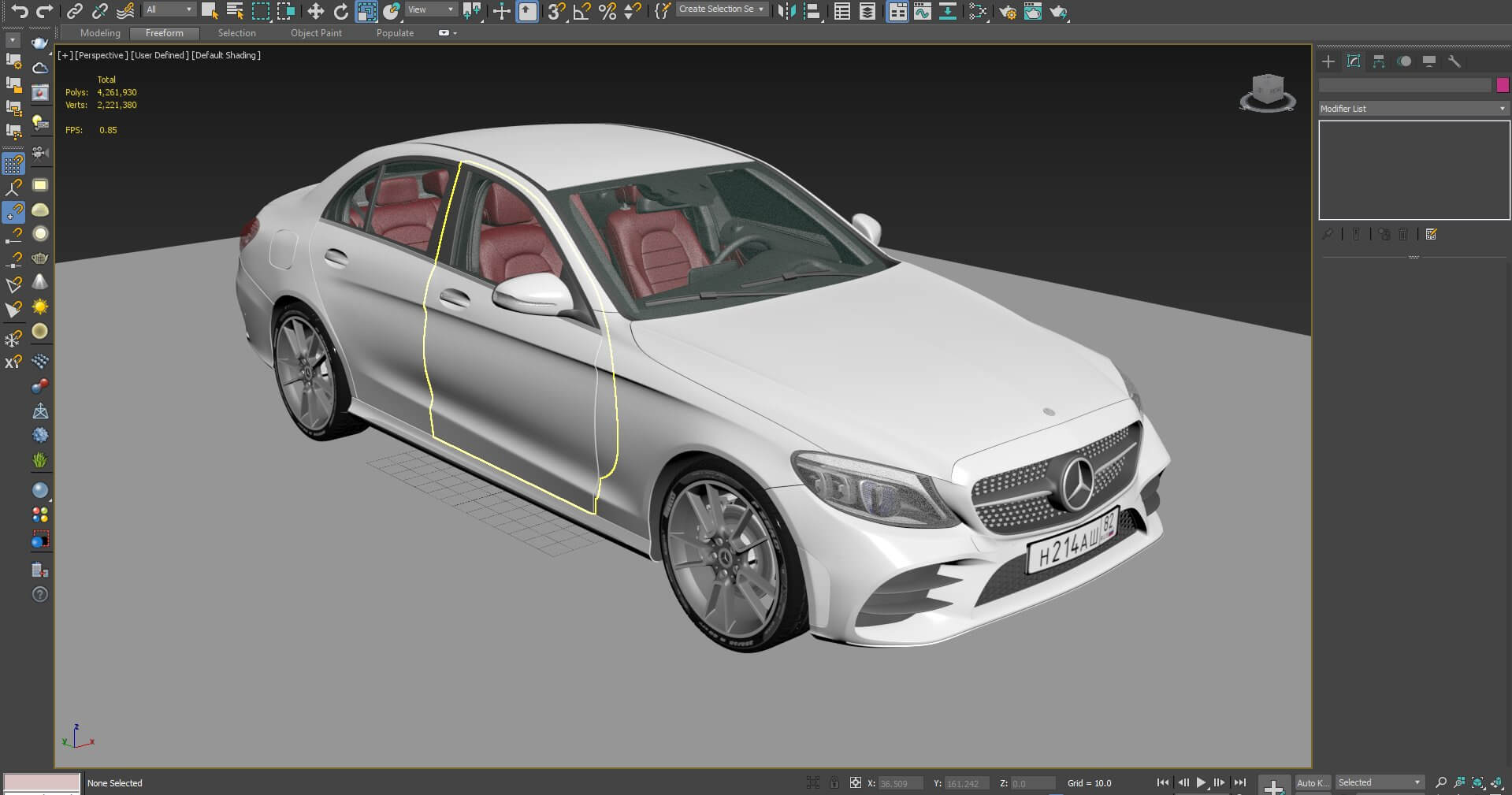
Task: Open Select by Name list icon
Action: tap(235, 11)
